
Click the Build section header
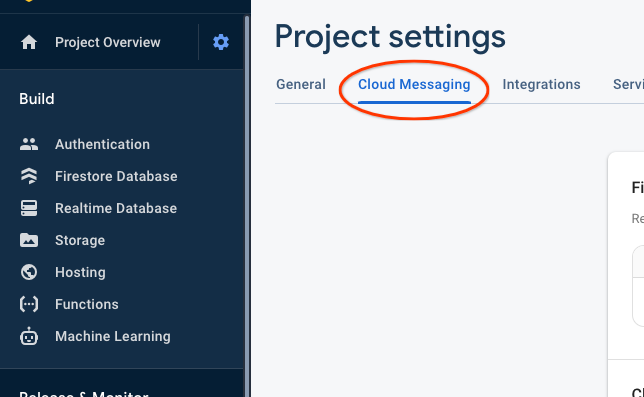(x=37, y=99)
